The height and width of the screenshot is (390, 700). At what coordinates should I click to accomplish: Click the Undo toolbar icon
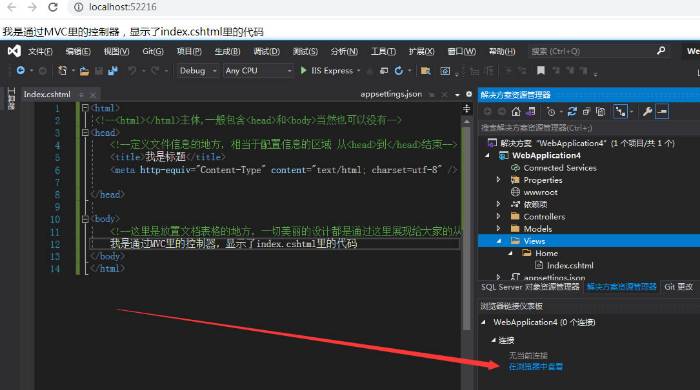[x=132, y=71]
